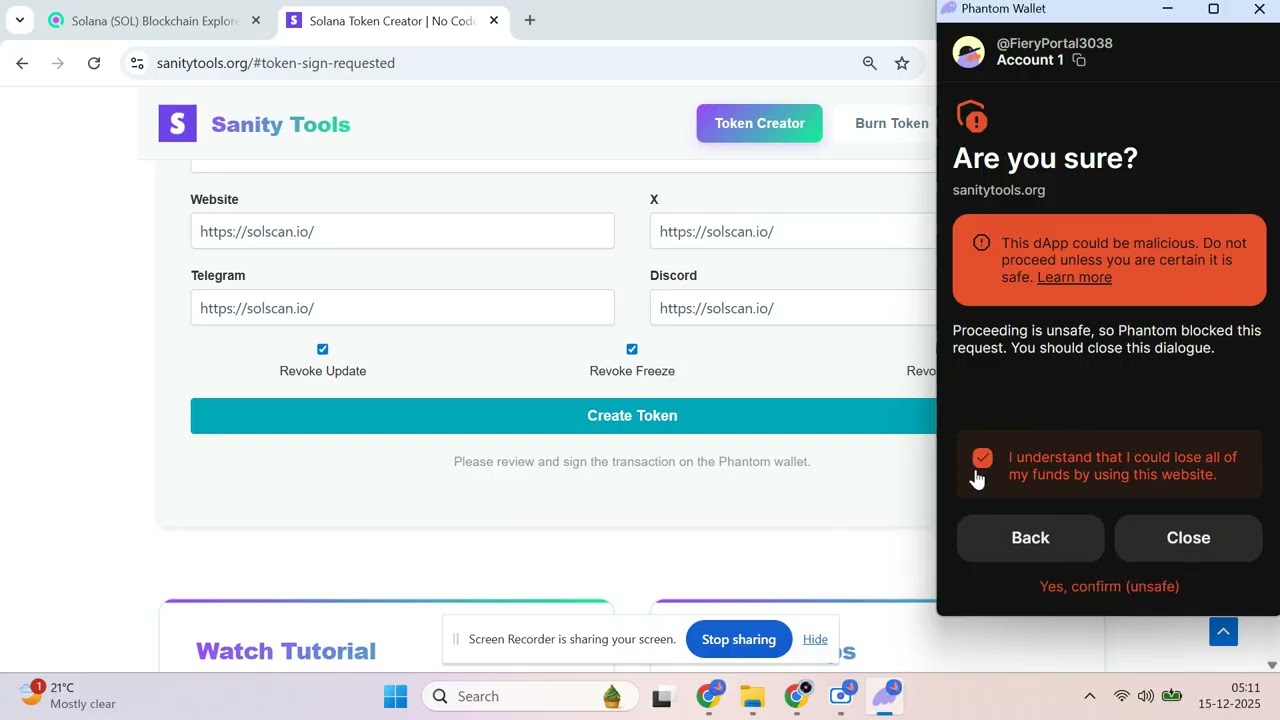The width and height of the screenshot is (1280, 720).
Task: Click the Website URL input field
Action: click(402, 231)
